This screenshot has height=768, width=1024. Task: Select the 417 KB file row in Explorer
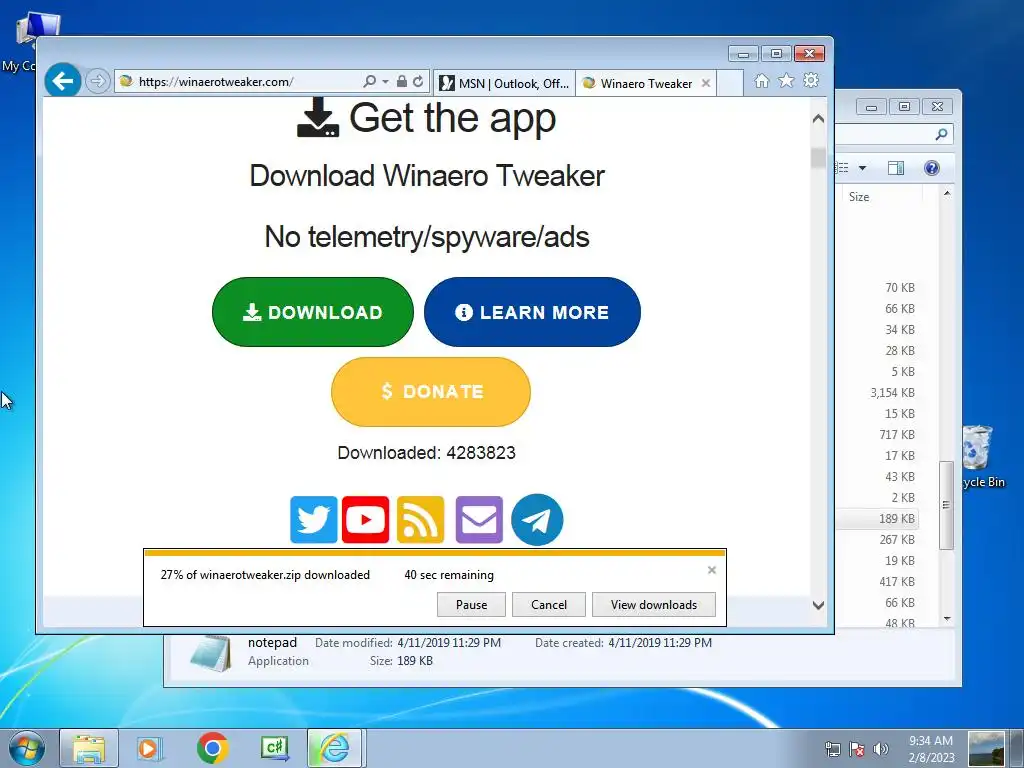point(877,582)
